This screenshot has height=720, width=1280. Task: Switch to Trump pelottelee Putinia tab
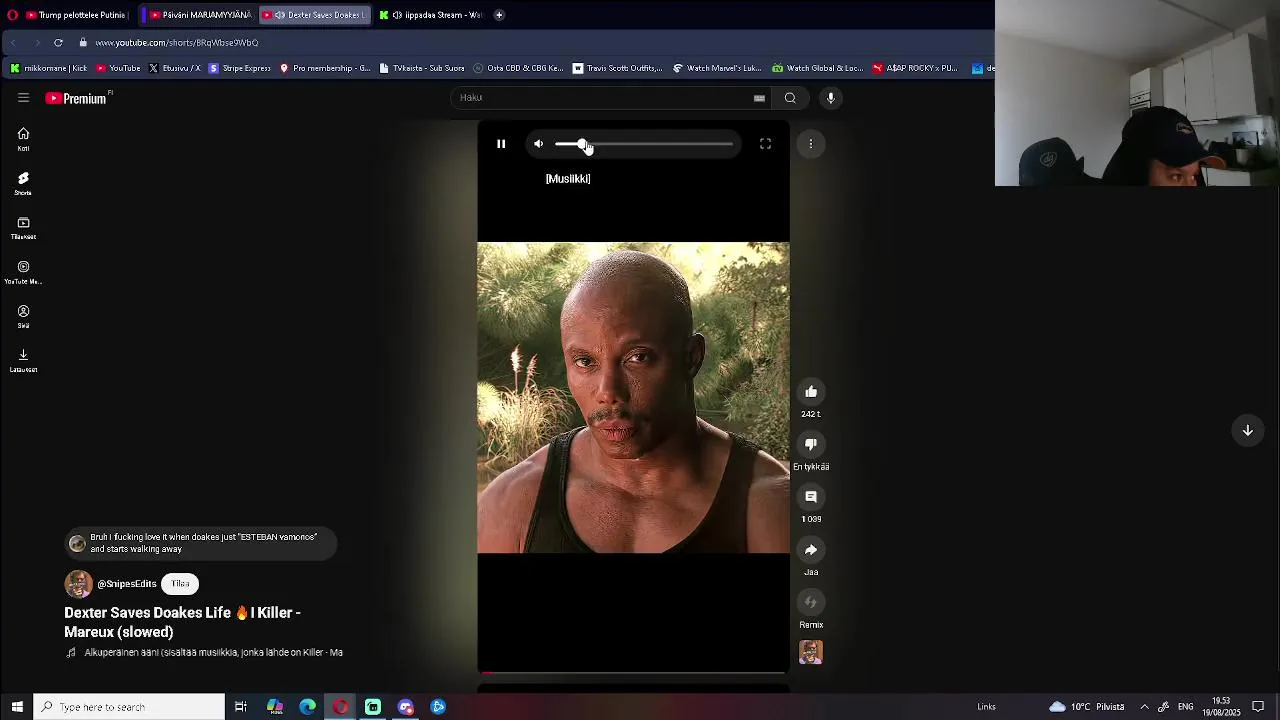pos(76,15)
